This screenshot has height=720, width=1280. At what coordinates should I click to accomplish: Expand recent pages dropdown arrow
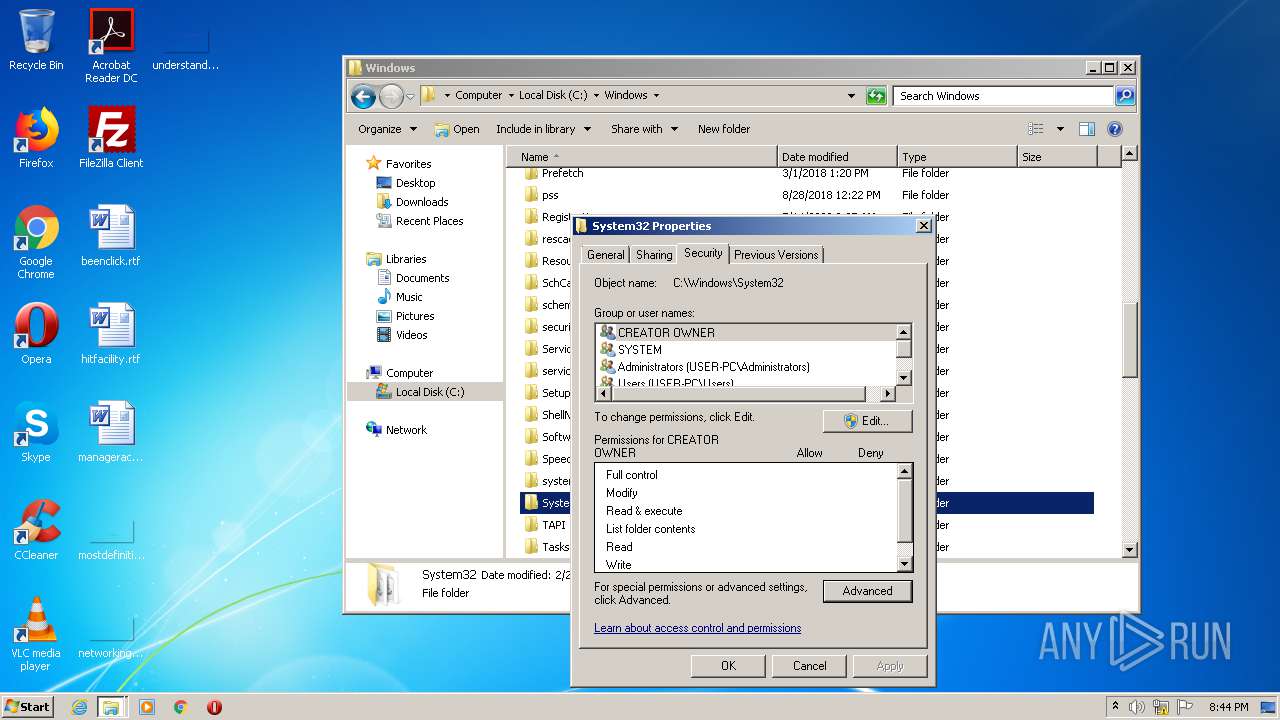410,97
